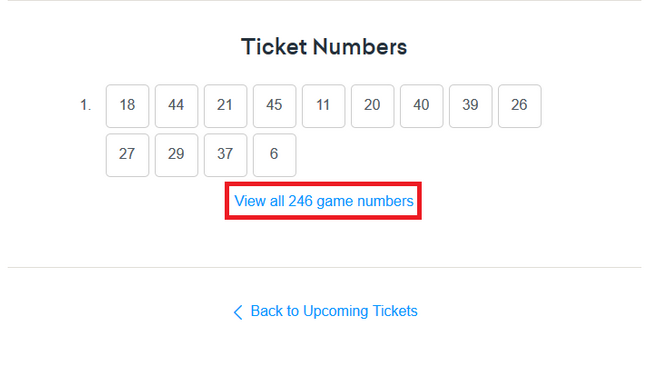Click the back chevron arrow icon
Screen dimensions: 648x388
point(238,312)
